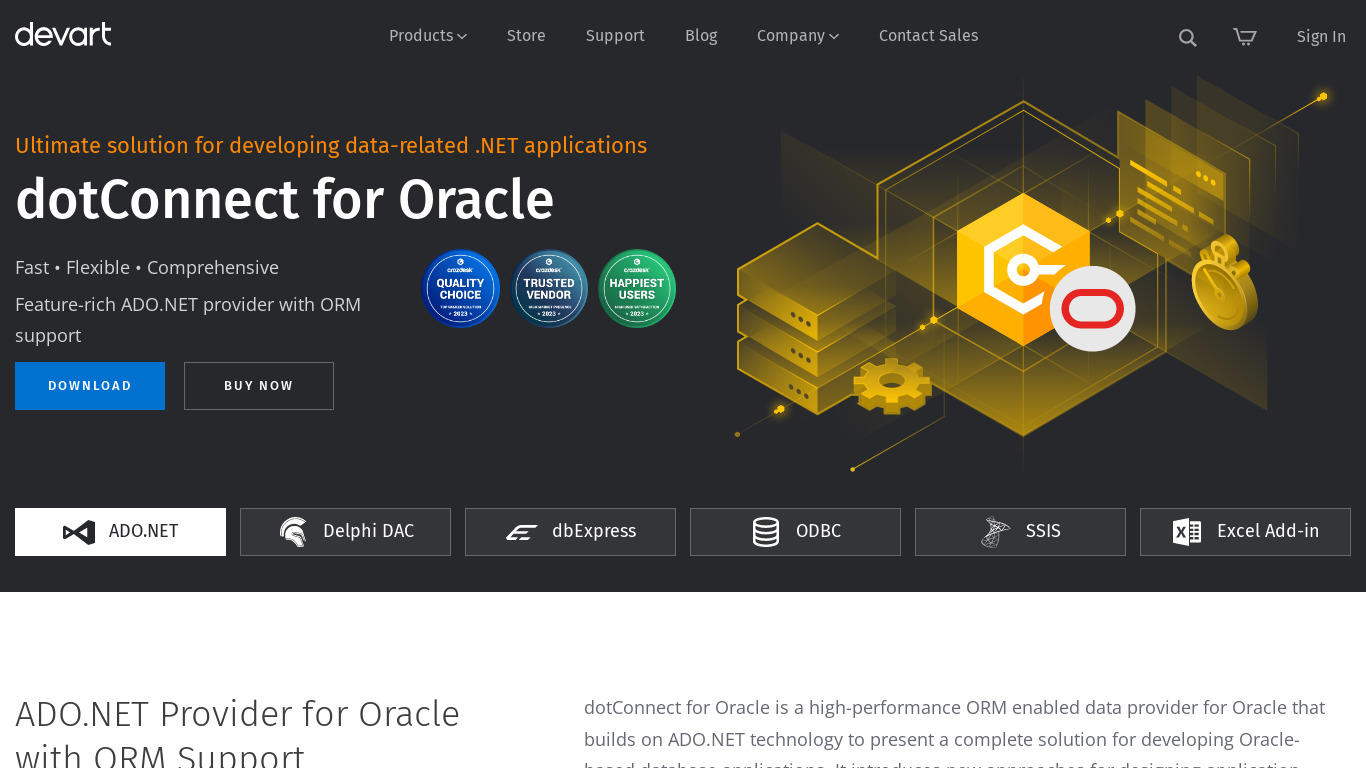The image size is (1366, 768).
Task: Click the 'dotConnect for Oracle' heading
Action: (285, 199)
